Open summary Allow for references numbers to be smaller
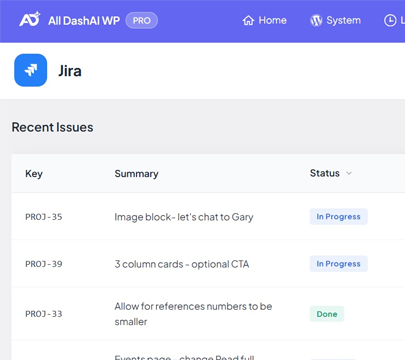The width and height of the screenshot is (405, 360). [x=193, y=314]
